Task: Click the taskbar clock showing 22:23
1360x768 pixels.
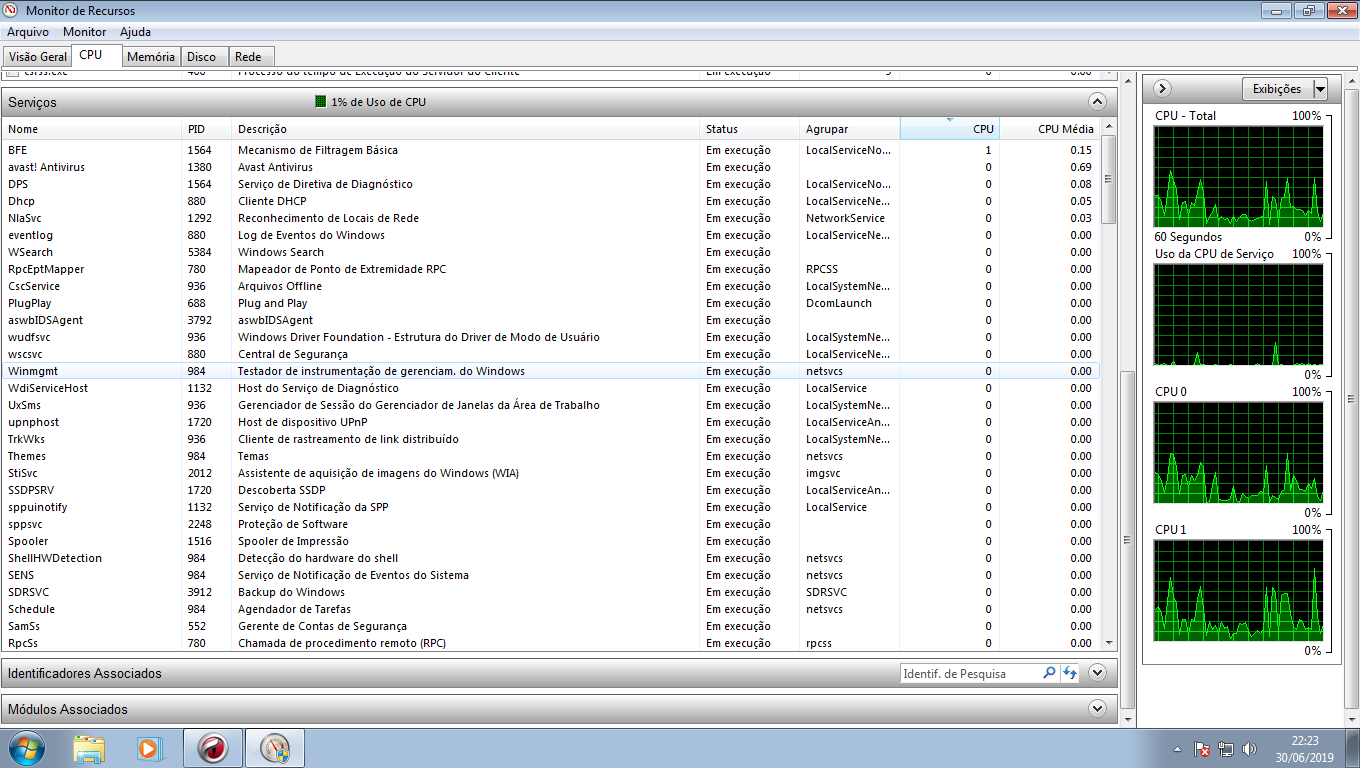Action: pos(1305,748)
